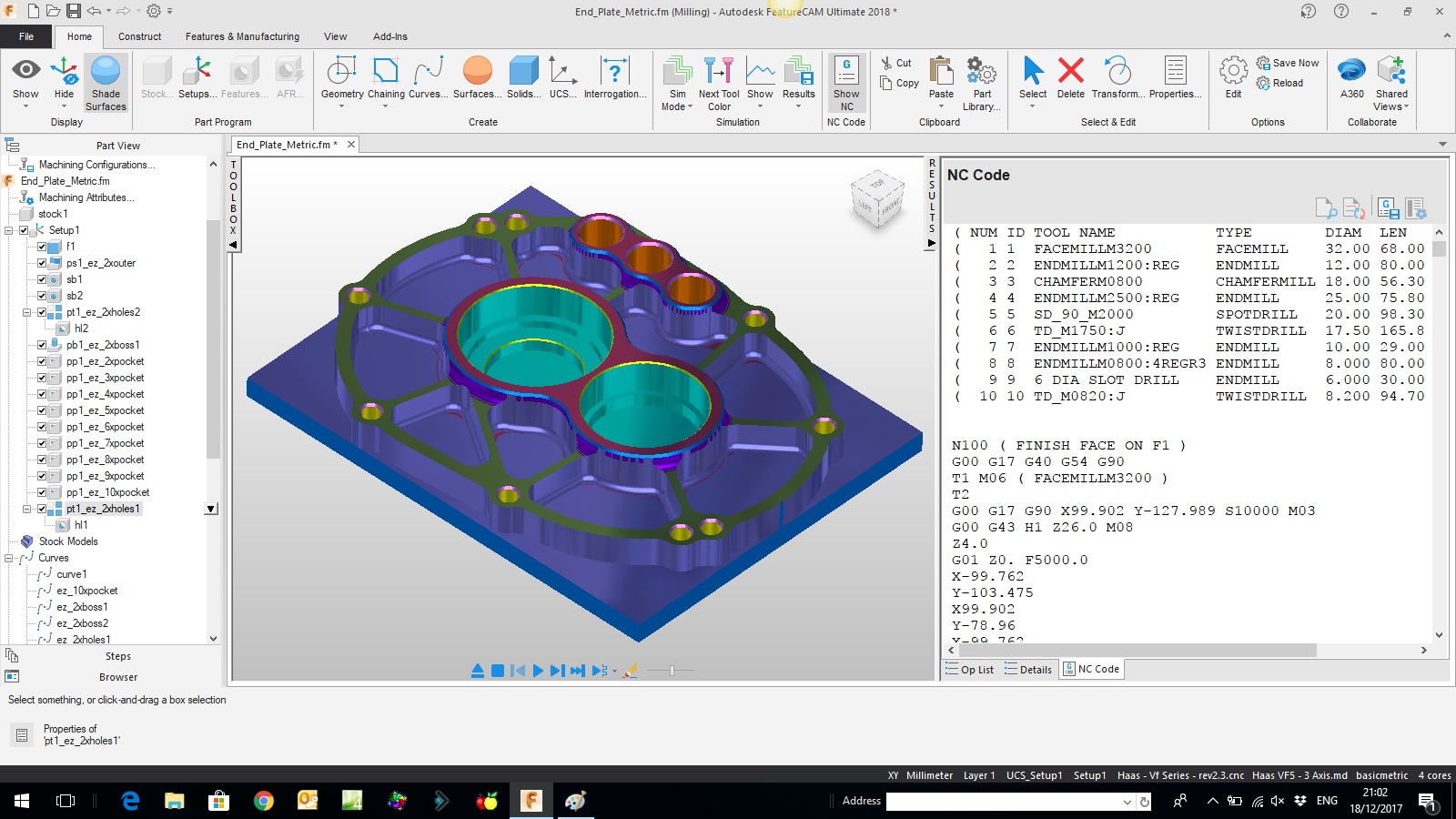Open the simulation Results button
The image size is (1456, 819).
[799, 82]
